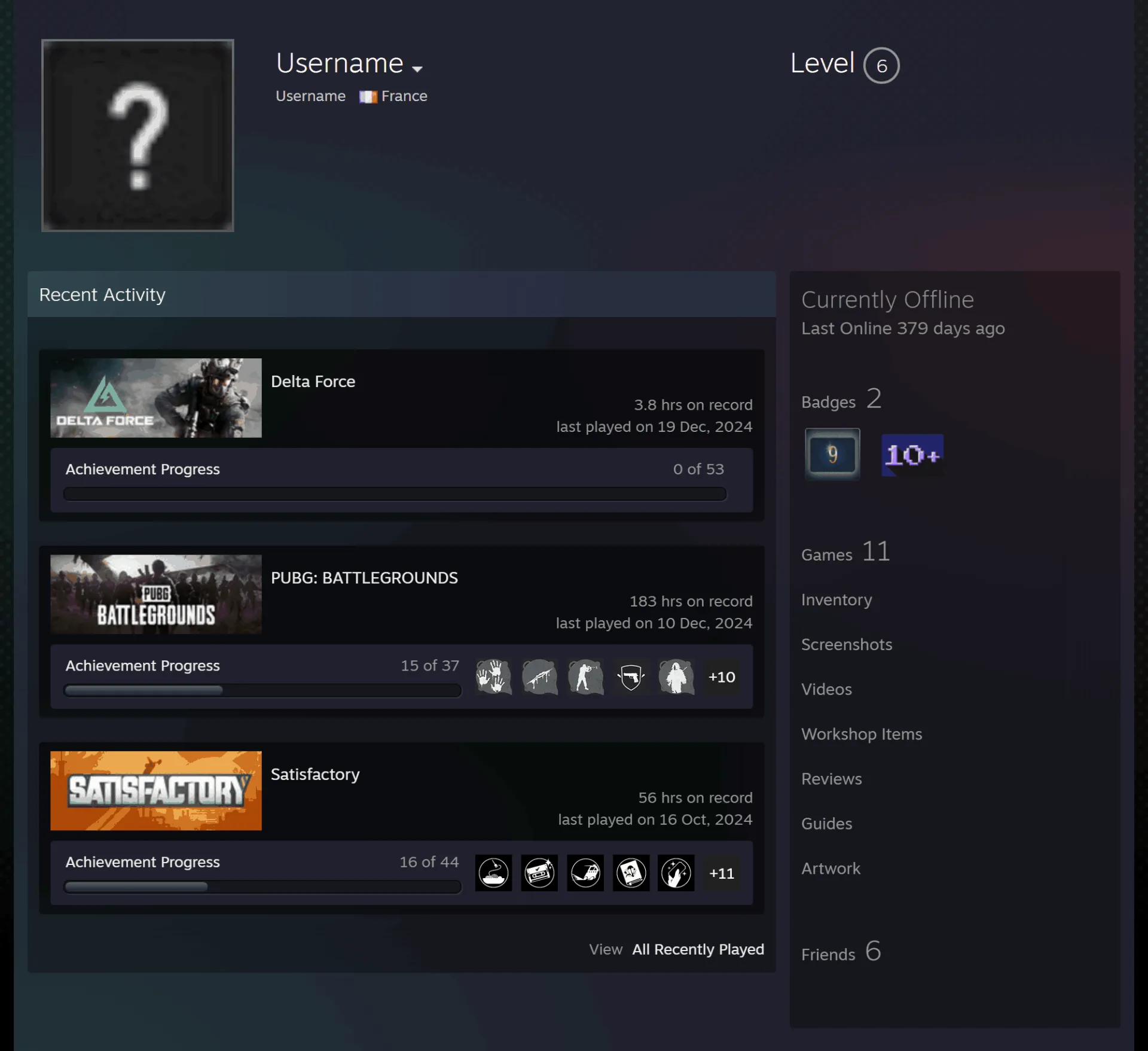Click the PUBG pistol shield achievement icon
The width and height of the screenshot is (1148, 1051).
pos(631,677)
